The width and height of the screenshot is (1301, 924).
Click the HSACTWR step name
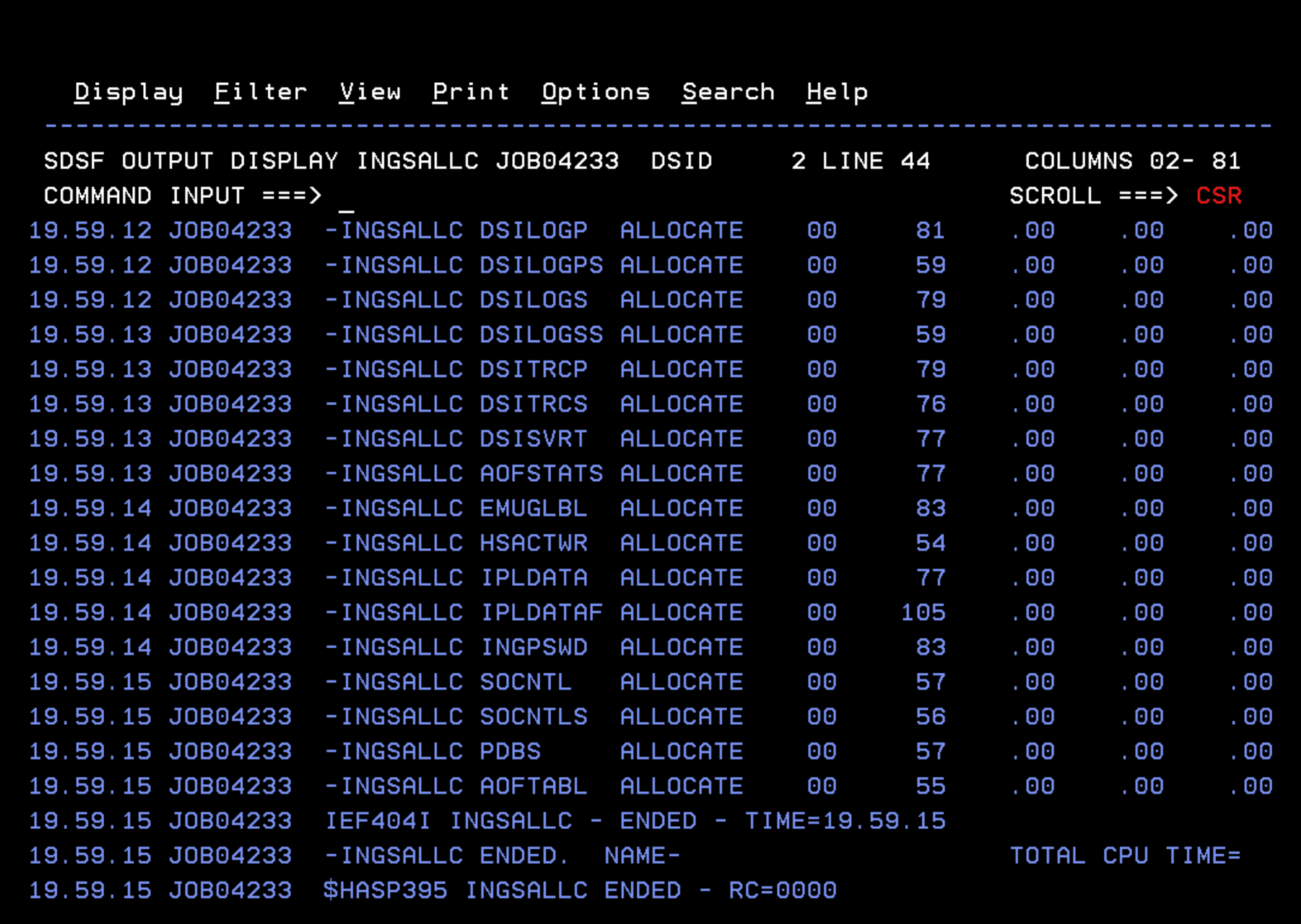coord(533,543)
